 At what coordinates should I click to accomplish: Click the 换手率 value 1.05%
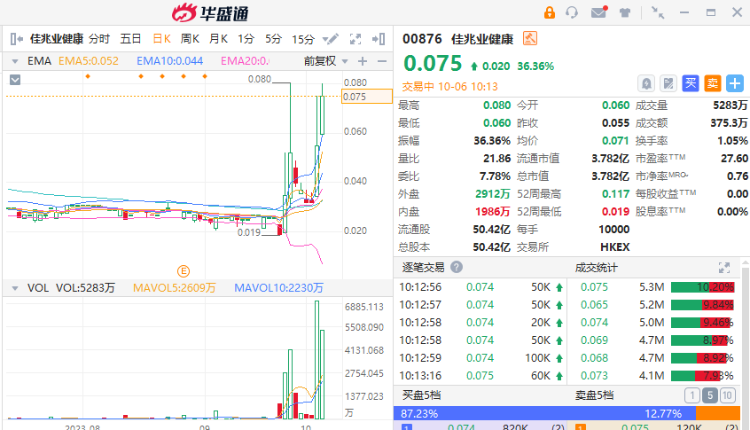tap(732, 141)
